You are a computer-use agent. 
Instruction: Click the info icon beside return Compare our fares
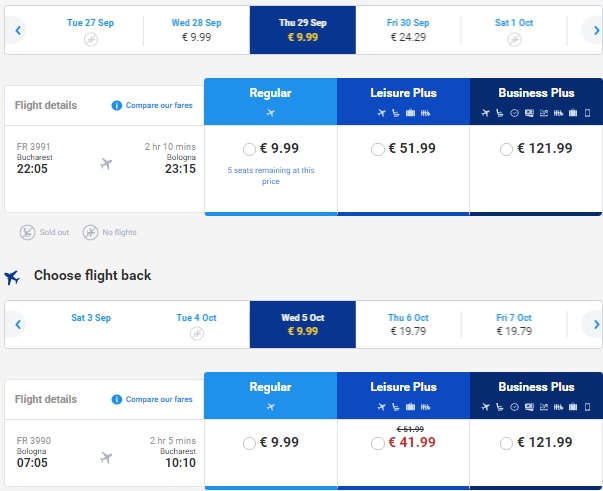tap(117, 399)
